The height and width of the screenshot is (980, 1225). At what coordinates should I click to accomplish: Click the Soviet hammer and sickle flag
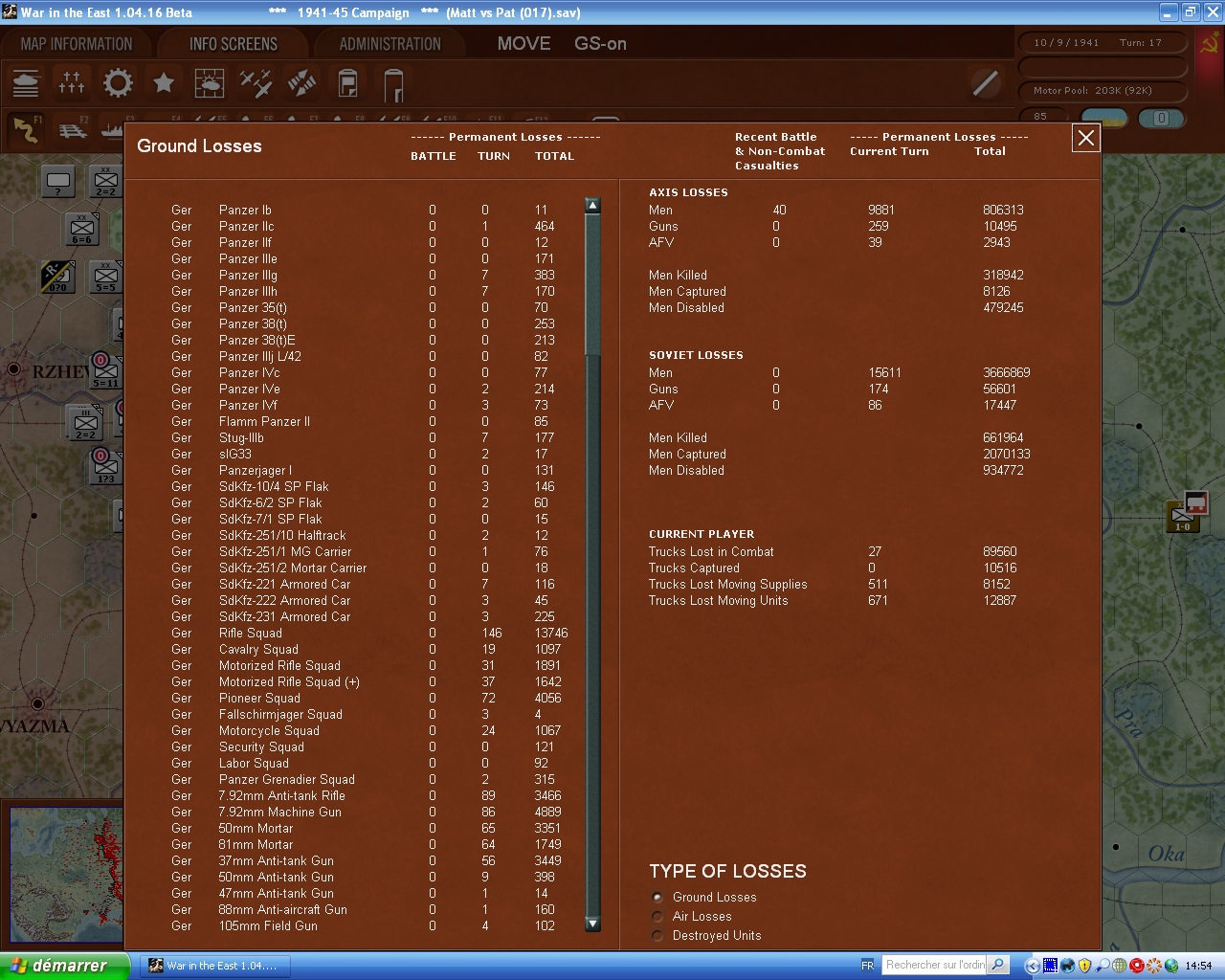click(x=1210, y=44)
